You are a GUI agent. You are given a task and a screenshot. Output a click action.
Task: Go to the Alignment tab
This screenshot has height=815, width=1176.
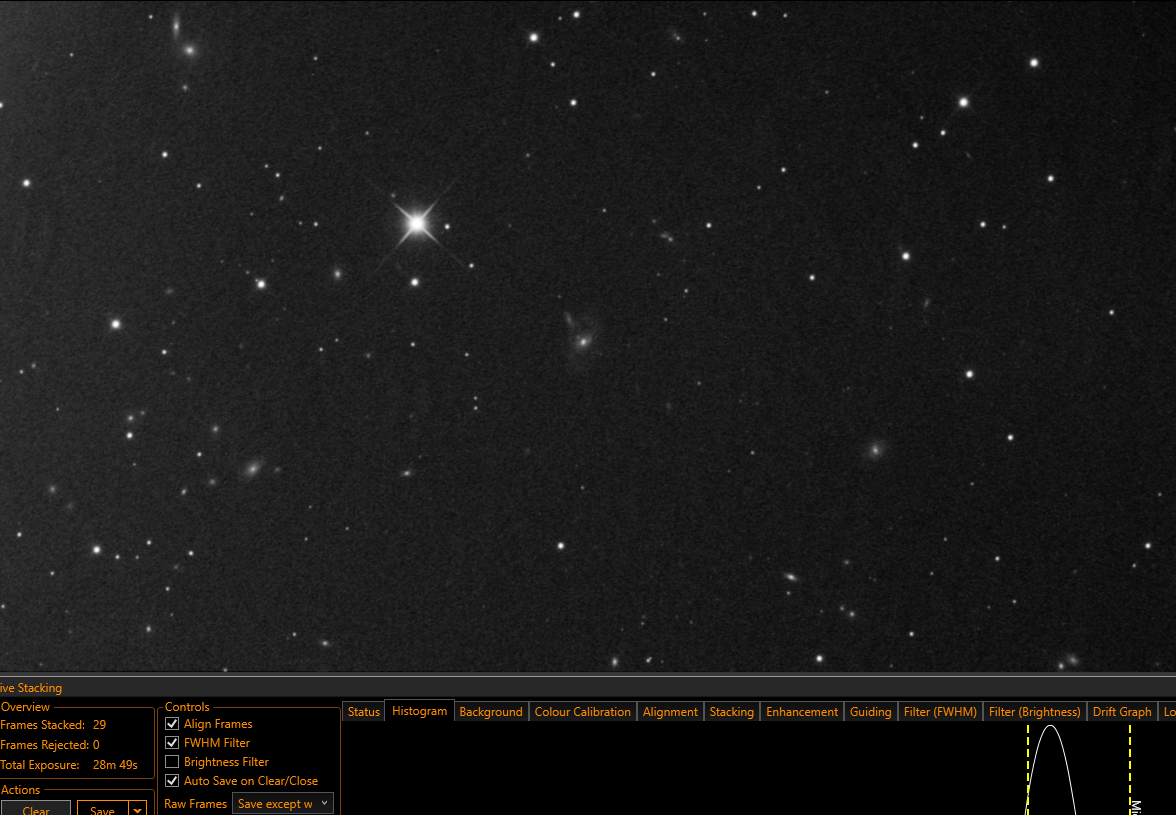click(670, 712)
